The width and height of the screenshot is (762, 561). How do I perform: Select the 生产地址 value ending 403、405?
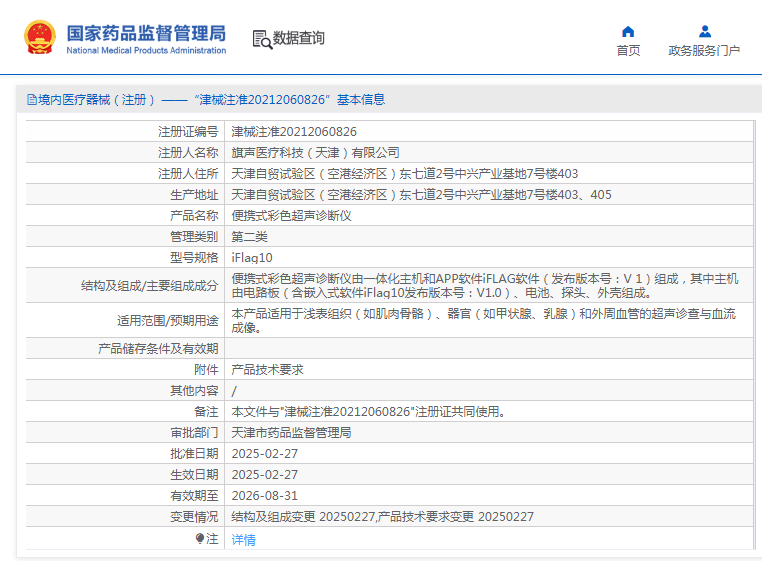coord(421,194)
